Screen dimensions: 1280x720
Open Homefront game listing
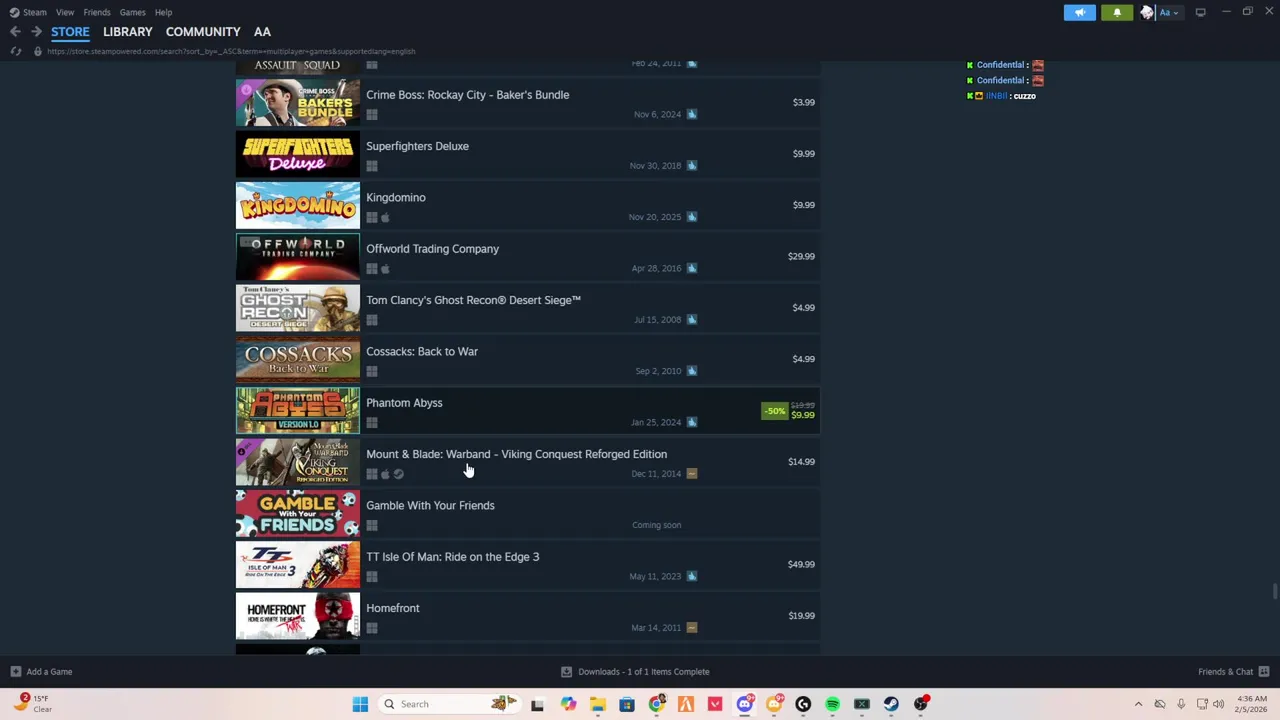(x=528, y=616)
